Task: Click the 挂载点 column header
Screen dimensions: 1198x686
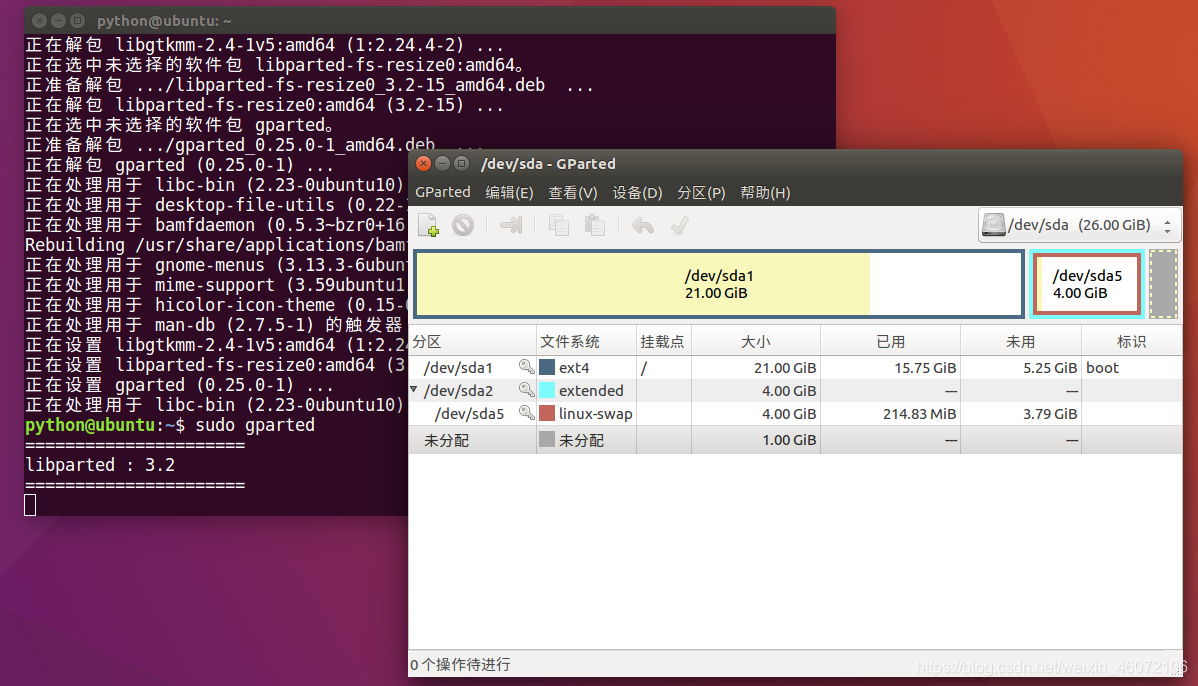Action: click(663, 341)
